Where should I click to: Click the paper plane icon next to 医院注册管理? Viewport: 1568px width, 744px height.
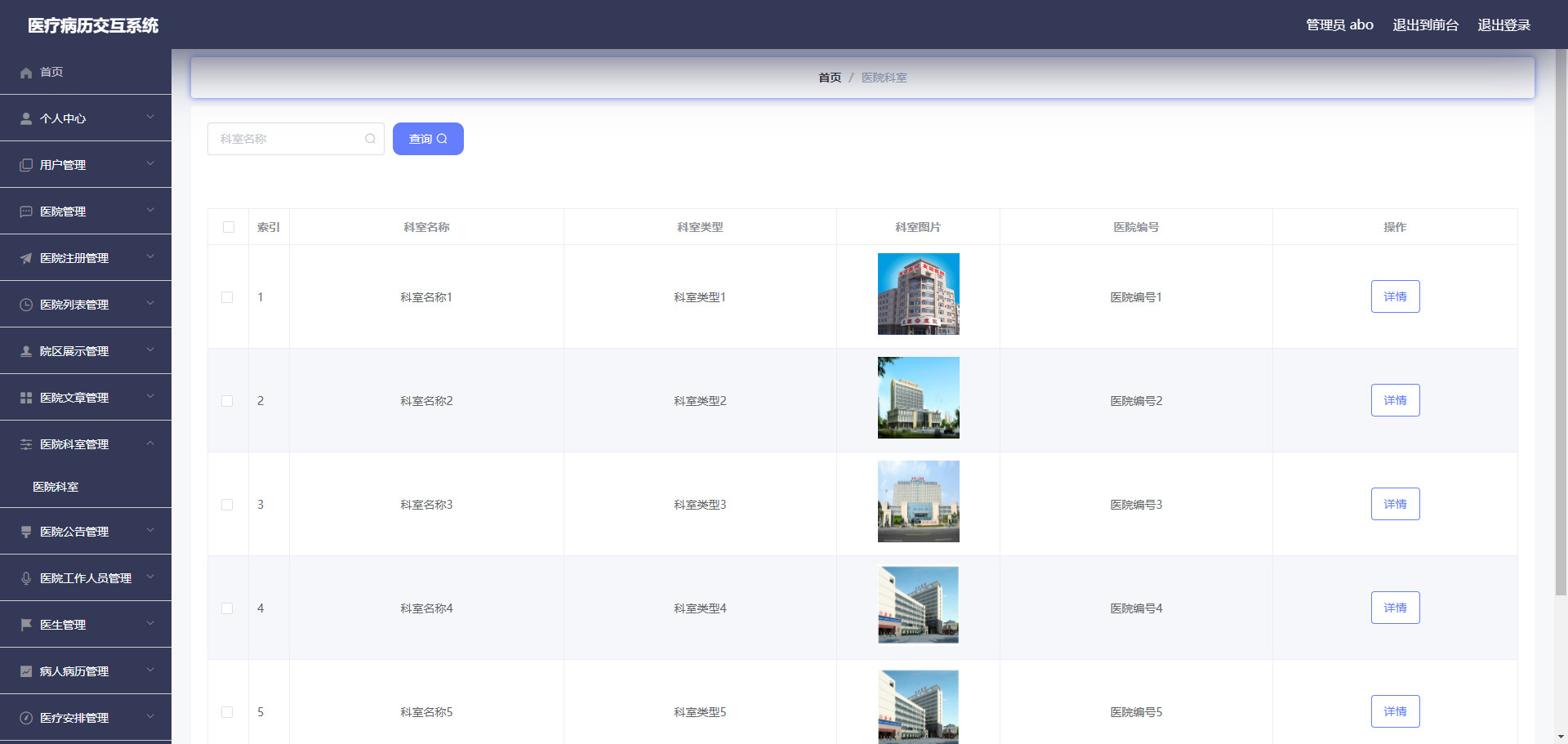[26, 258]
